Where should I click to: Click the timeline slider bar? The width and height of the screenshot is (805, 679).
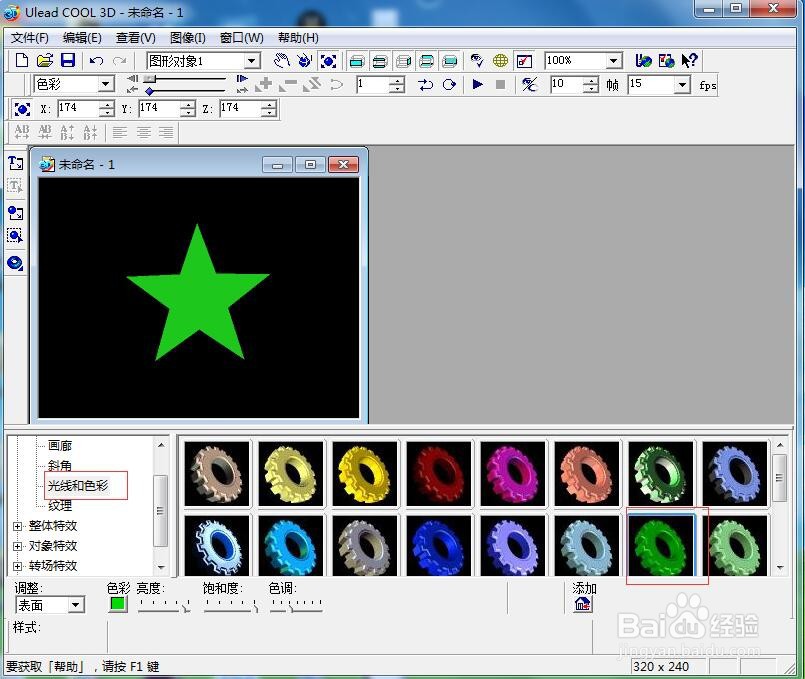coord(187,79)
